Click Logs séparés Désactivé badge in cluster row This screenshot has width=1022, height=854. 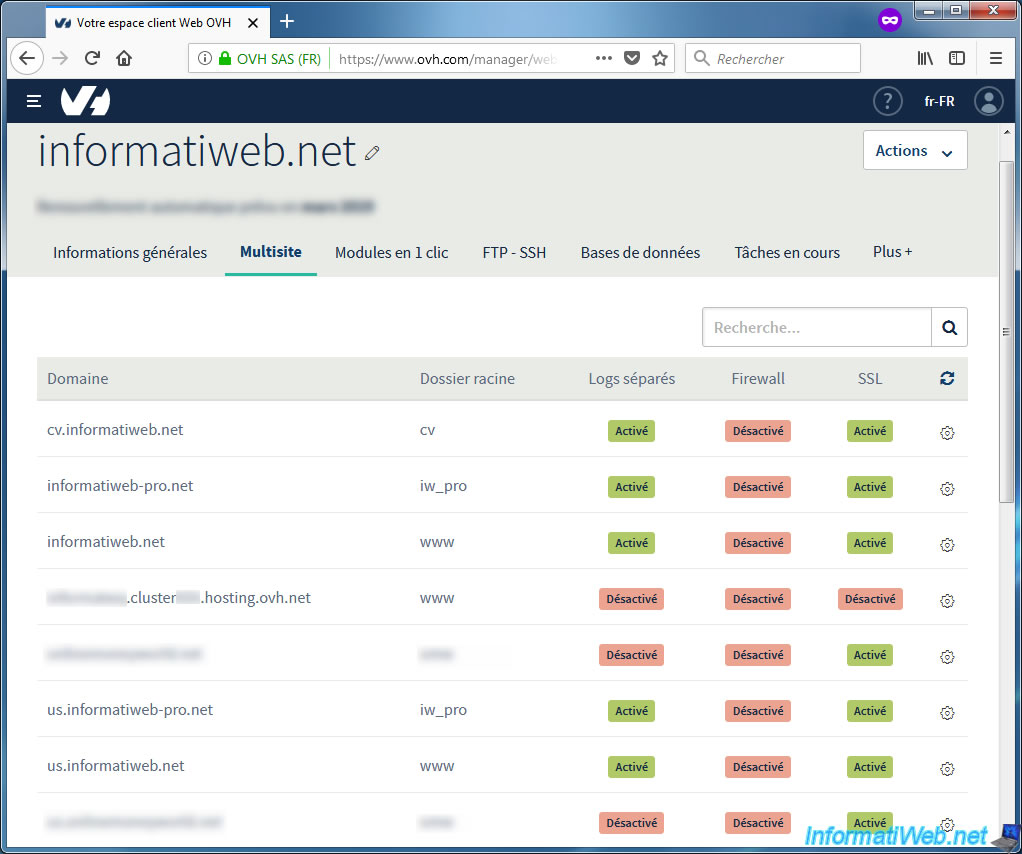pyautogui.click(x=631, y=599)
